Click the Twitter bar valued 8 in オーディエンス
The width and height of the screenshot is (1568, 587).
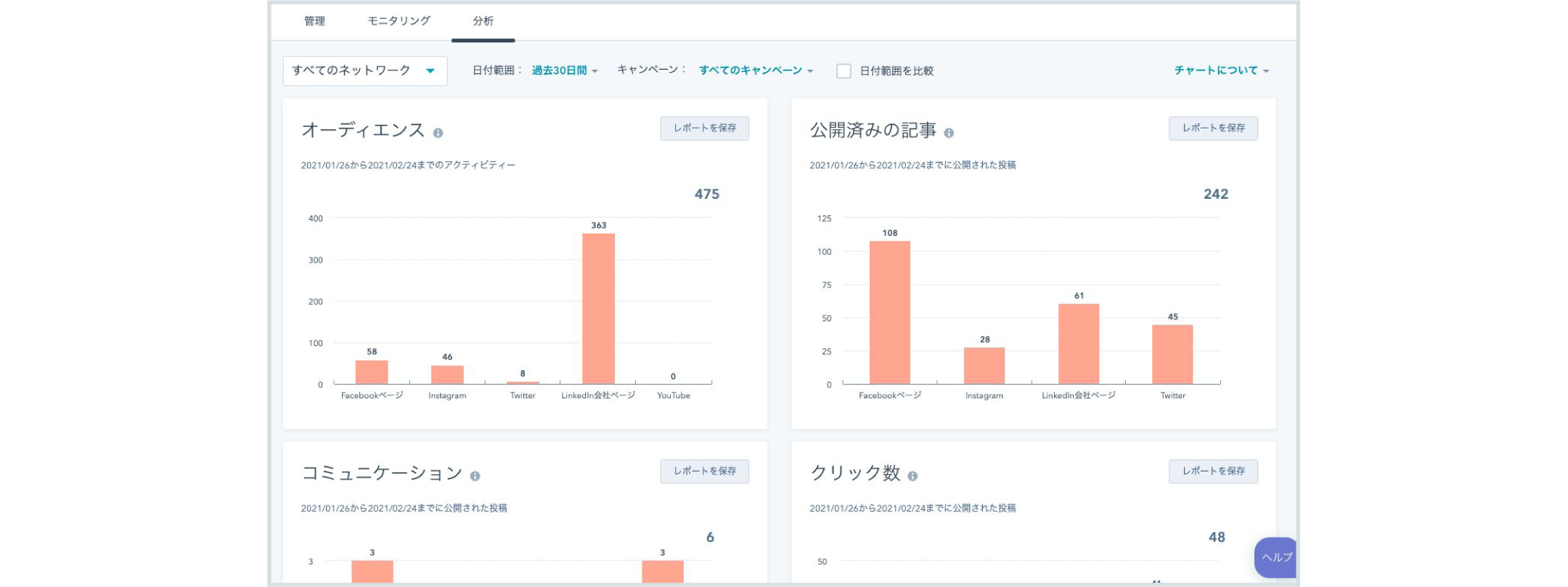point(523,382)
